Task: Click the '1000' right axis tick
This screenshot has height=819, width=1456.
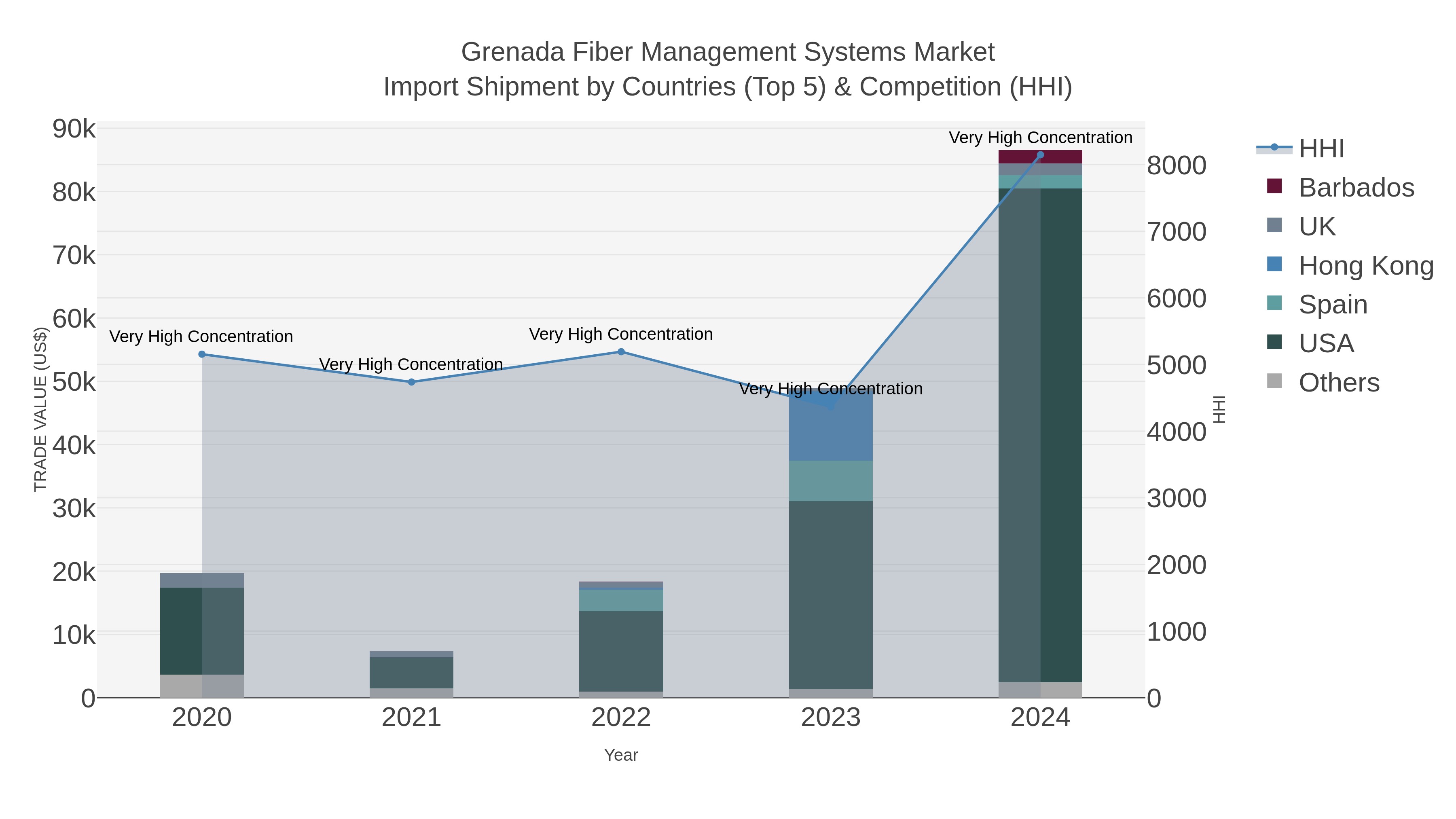Action: tap(1177, 632)
